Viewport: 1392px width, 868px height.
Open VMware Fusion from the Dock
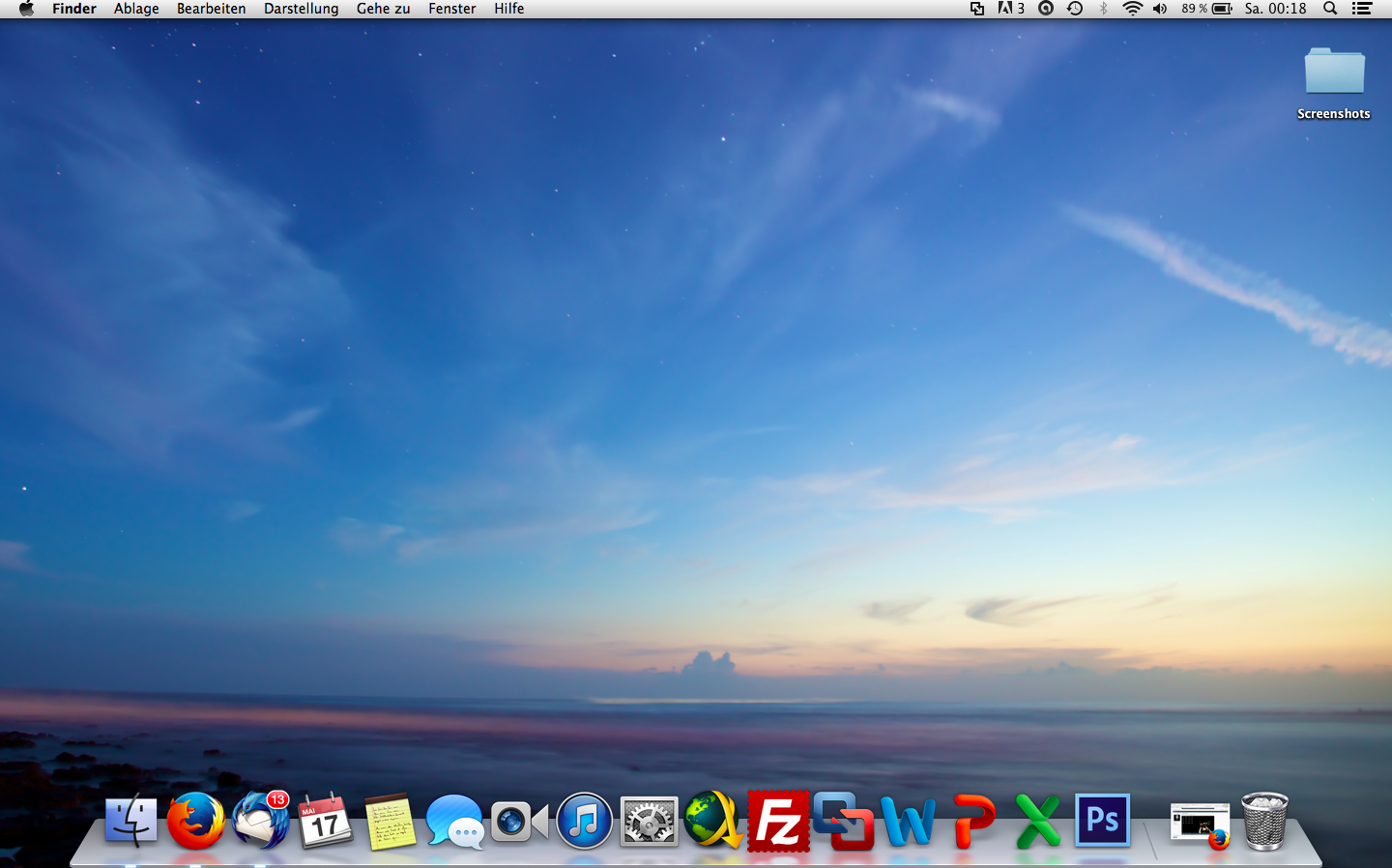pyautogui.click(x=843, y=821)
